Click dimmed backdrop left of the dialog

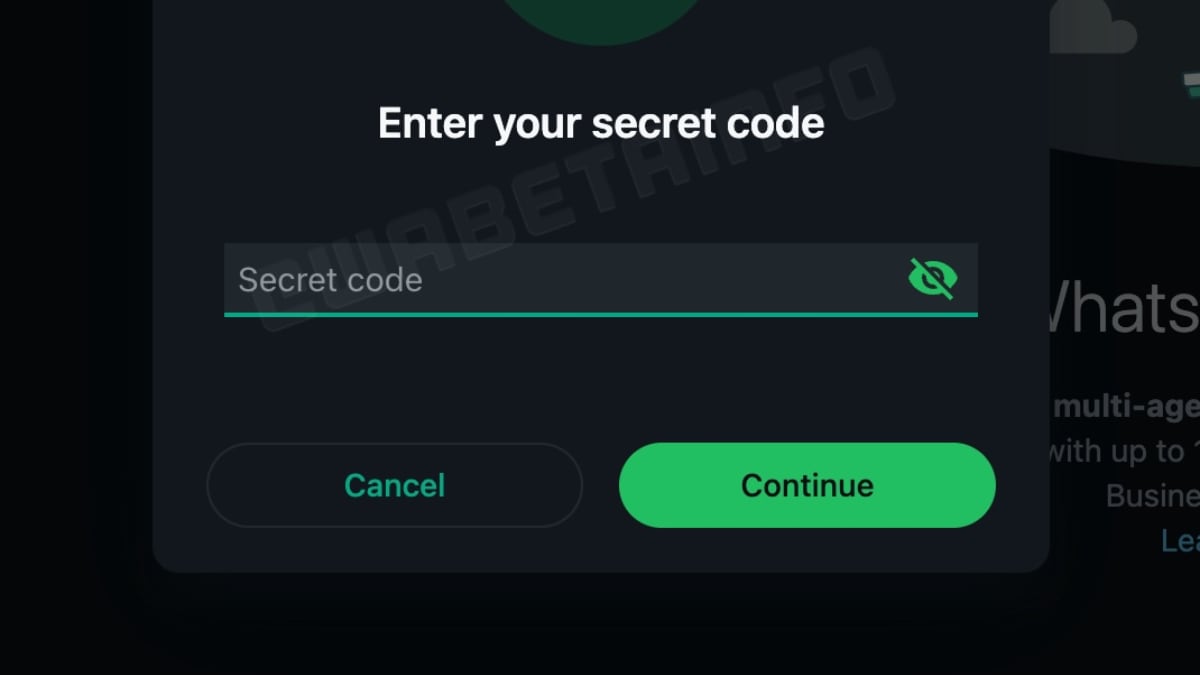[75, 300]
